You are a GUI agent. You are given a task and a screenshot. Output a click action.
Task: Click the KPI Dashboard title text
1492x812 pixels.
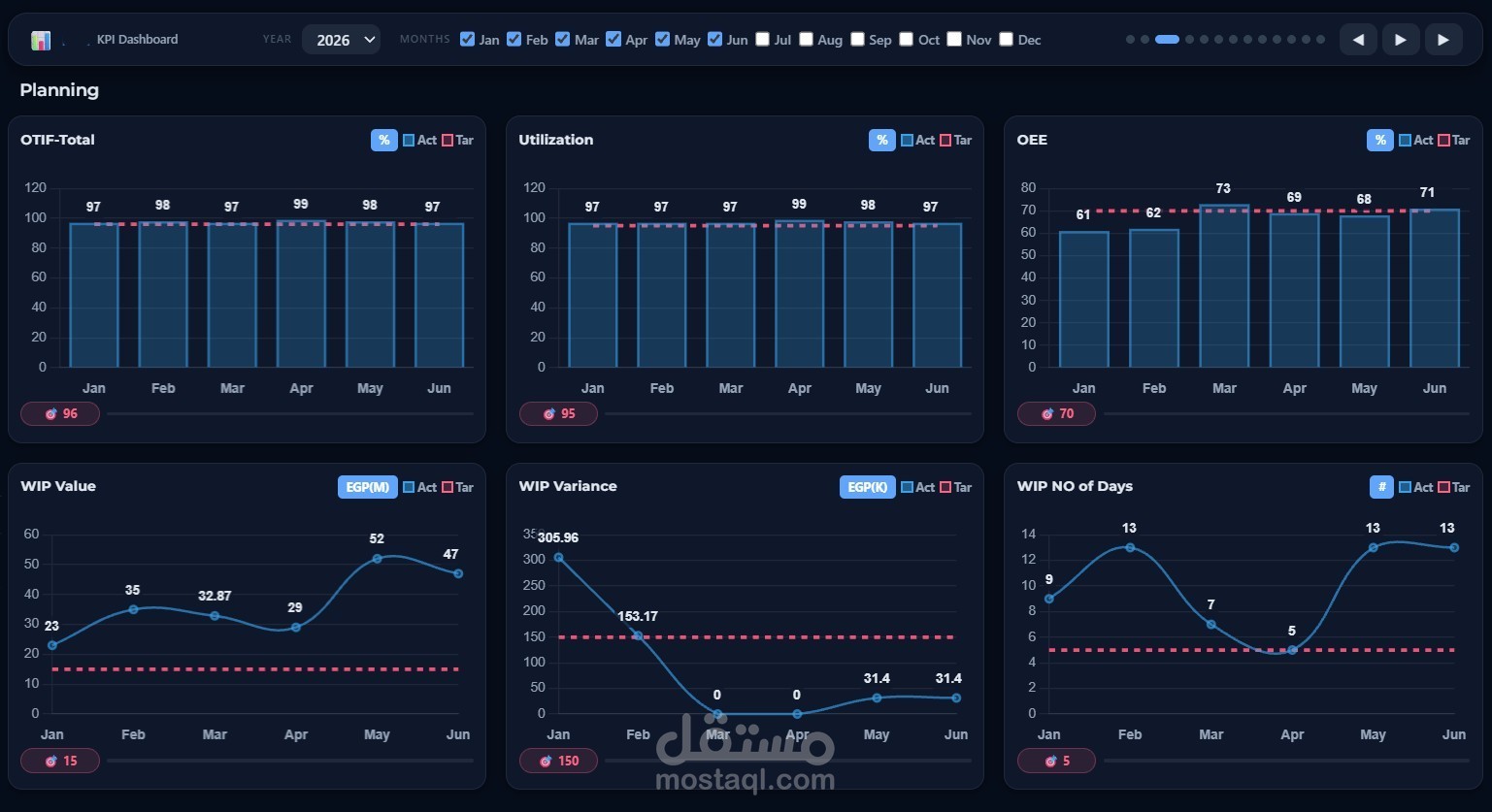[x=138, y=40]
